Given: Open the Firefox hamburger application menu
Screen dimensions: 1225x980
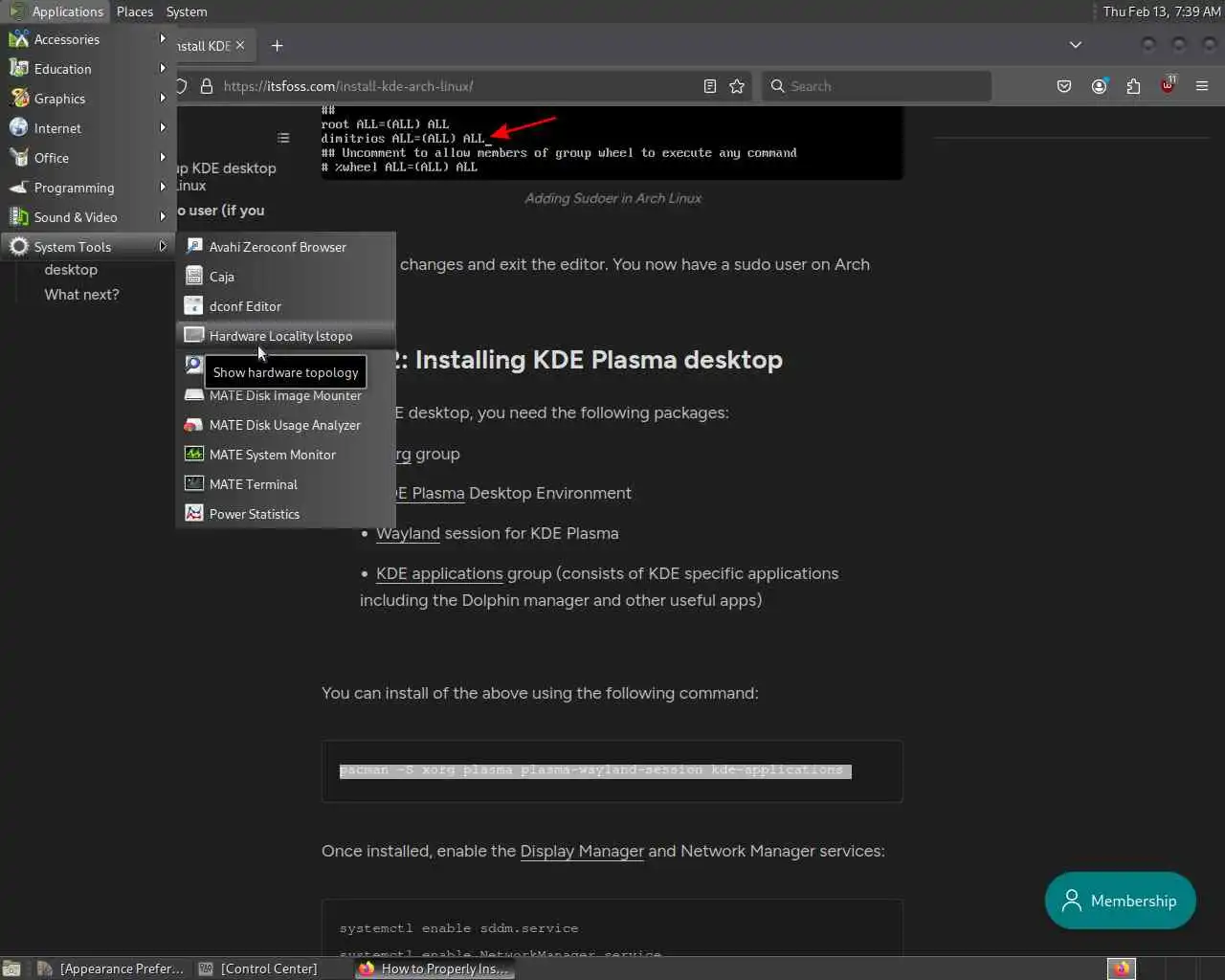Looking at the screenshot, I should click(x=1202, y=86).
